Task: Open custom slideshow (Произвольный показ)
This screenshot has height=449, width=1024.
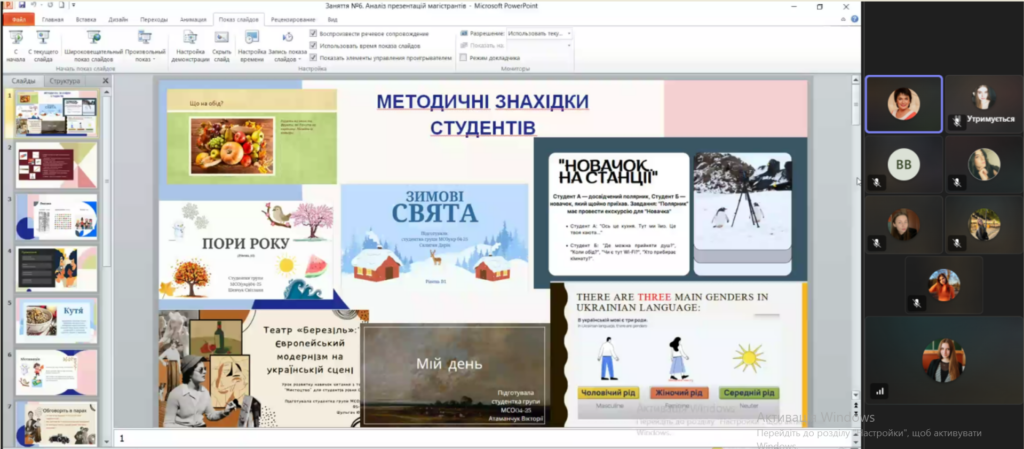Action: point(145,46)
